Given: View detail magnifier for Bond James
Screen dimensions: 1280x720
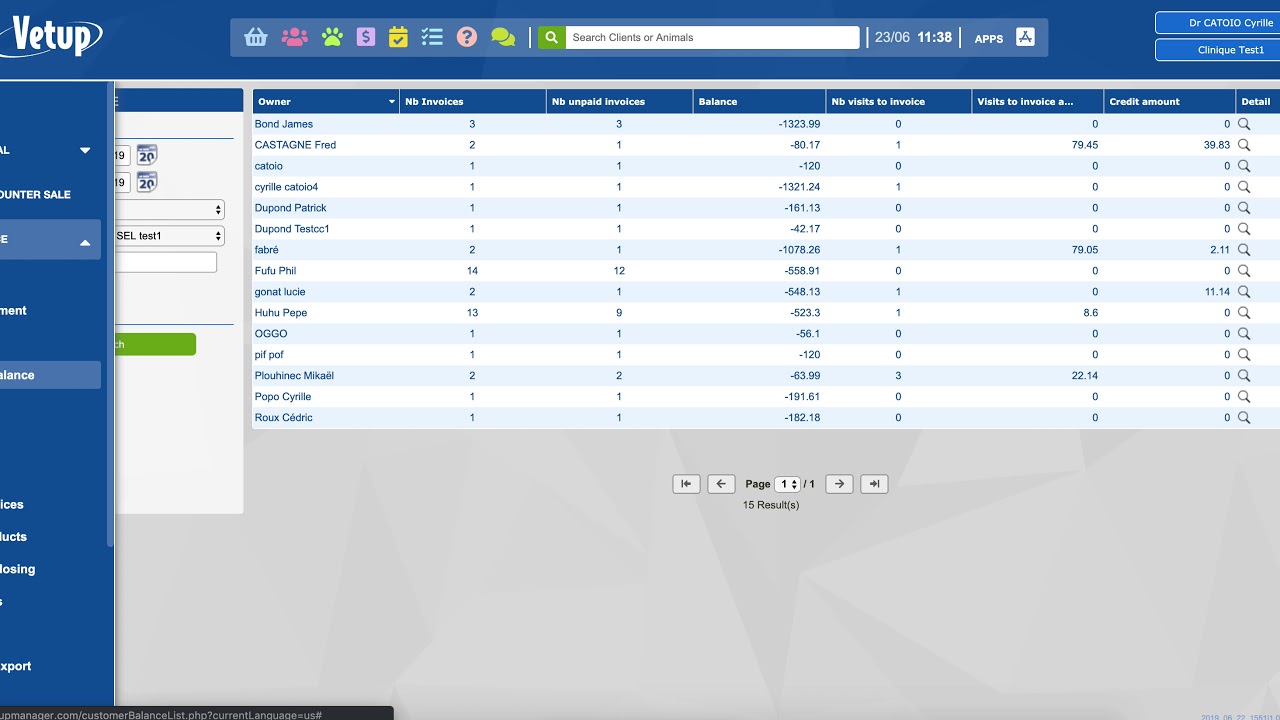Looking at the screenshot, I should (1244, 124).
